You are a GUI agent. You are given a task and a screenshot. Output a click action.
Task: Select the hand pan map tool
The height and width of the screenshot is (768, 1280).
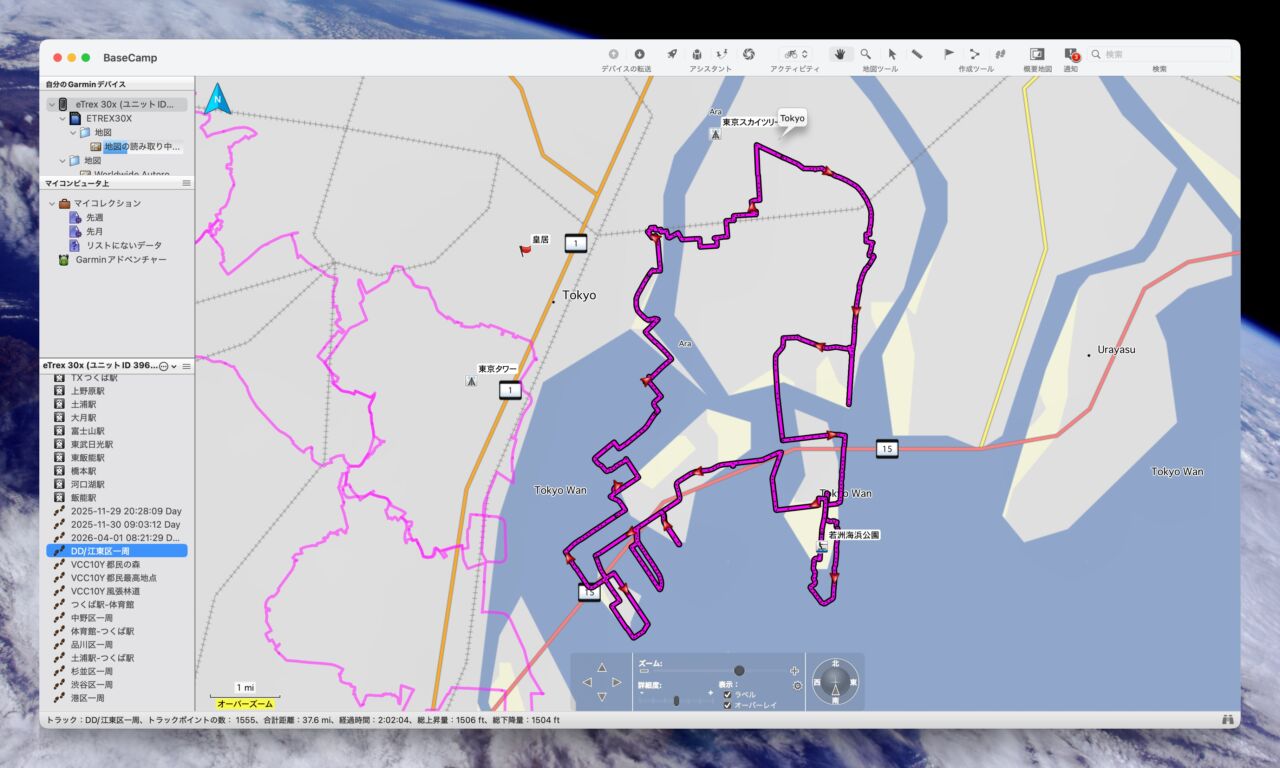[840, 54]
